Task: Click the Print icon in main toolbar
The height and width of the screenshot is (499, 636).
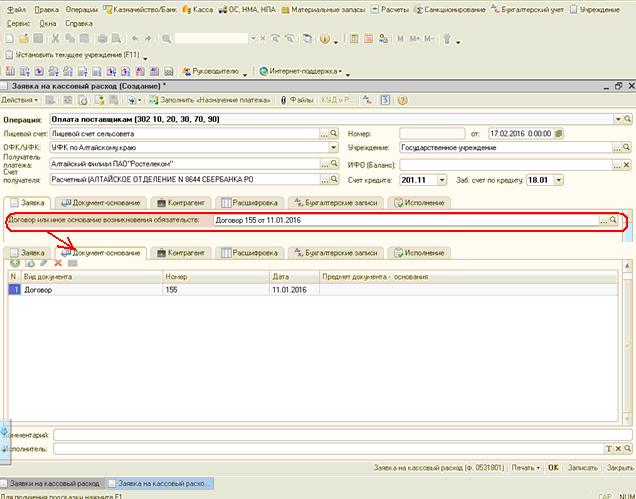Action: 103,39
